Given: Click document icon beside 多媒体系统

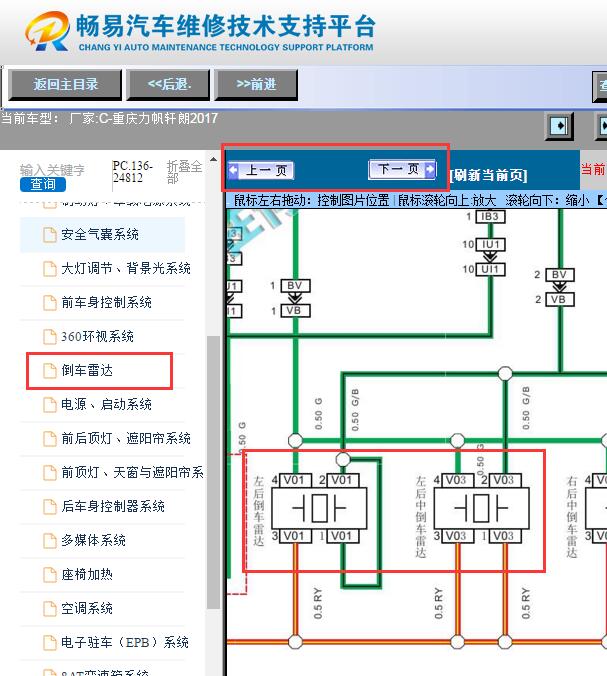Looking at the screenshot, I should click(50, 541).
